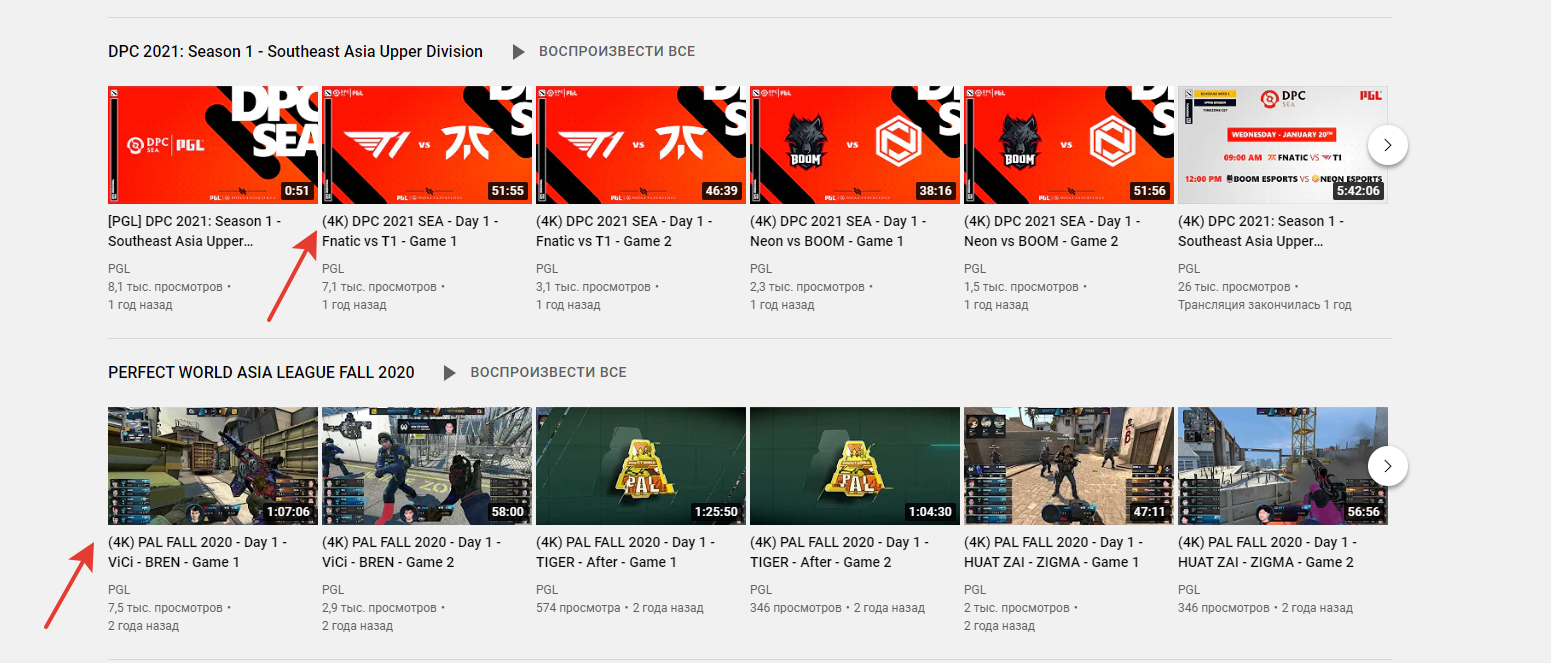This screenshot has height=663, width=1551.
Task: Open title '[PGL] DPC 2021: Season 1' video
Action: point(195,231)
